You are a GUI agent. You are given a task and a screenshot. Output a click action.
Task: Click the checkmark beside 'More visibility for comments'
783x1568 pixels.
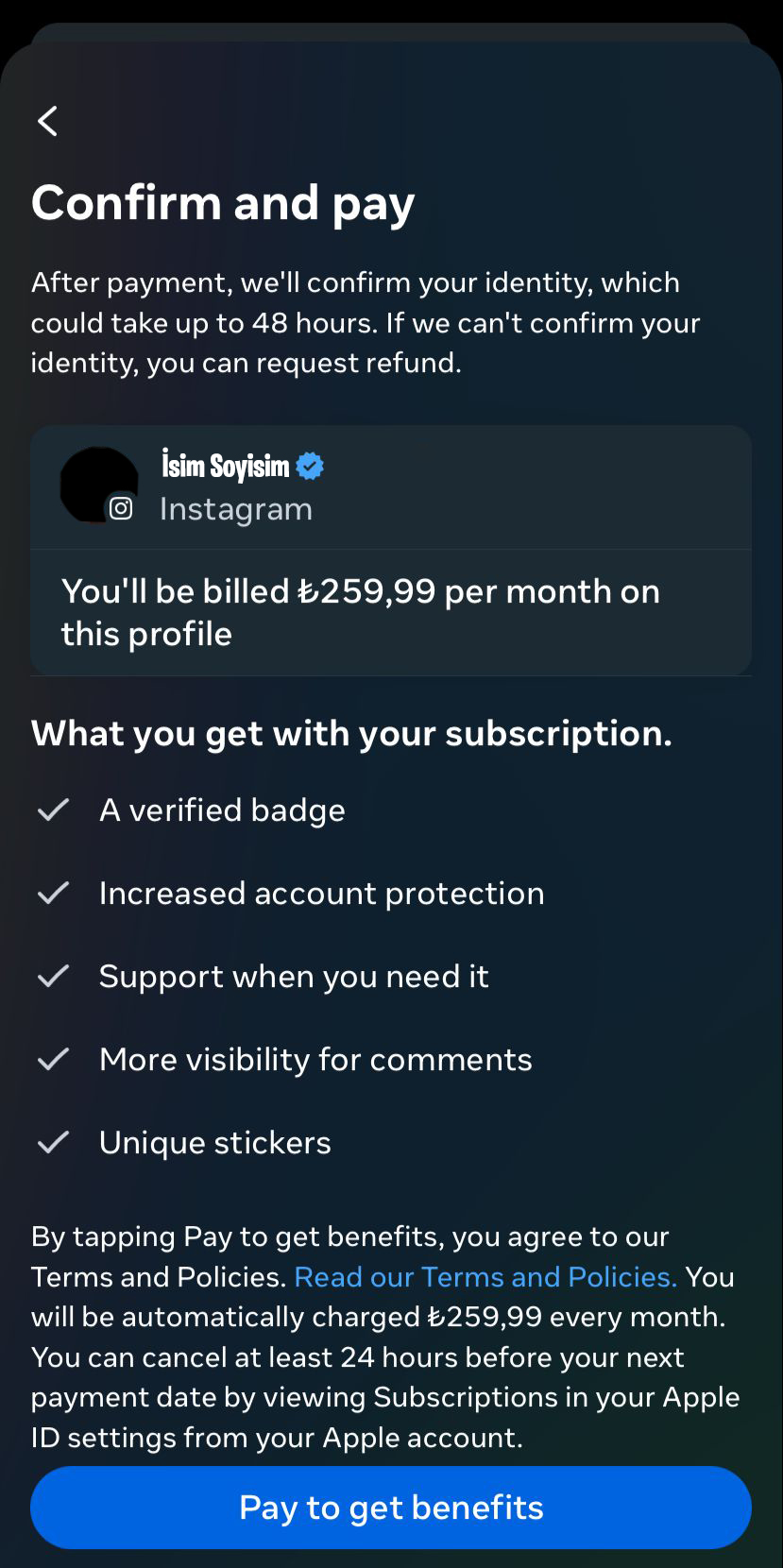click(x=54, y=1059)
